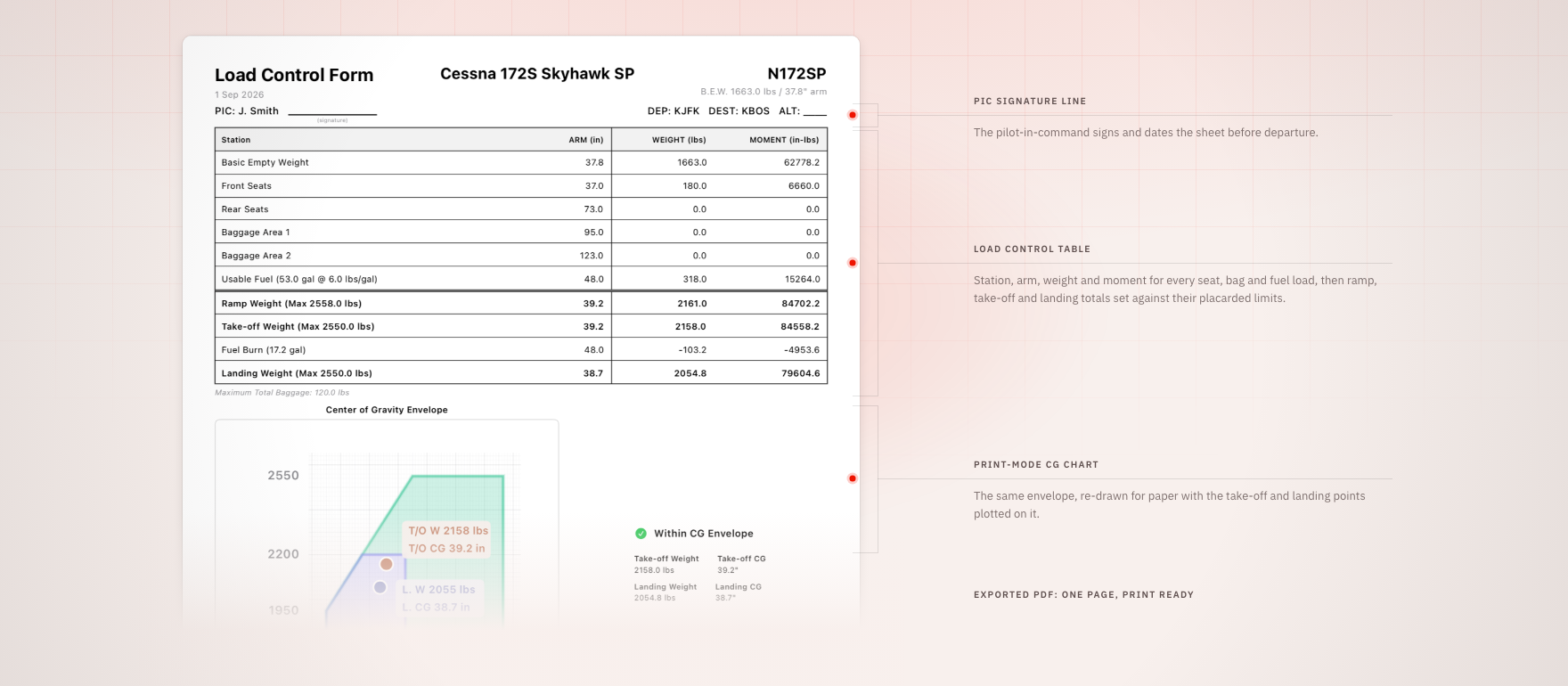The width and height of the screenshot is (1568, 686).
Task: Select the purple landing point on the CG chart
Action: point(380,587)
